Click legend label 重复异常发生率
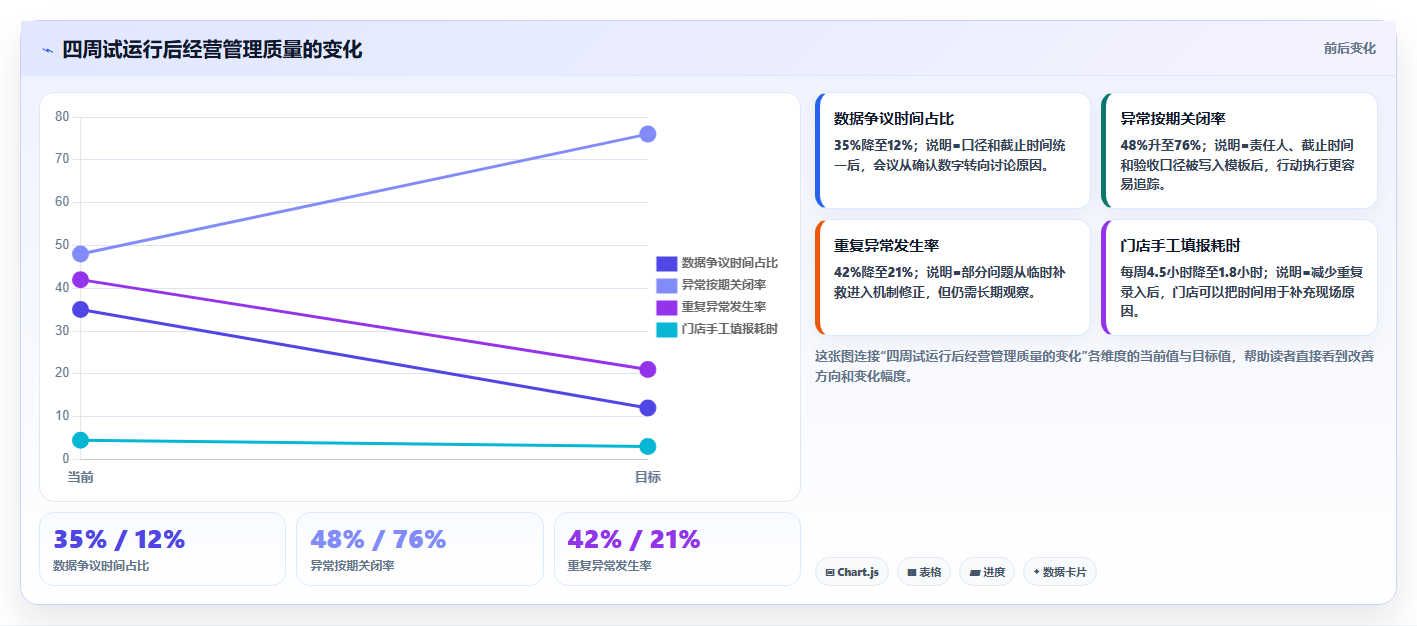Screen dimensions: 1417x626 (724, 307)
